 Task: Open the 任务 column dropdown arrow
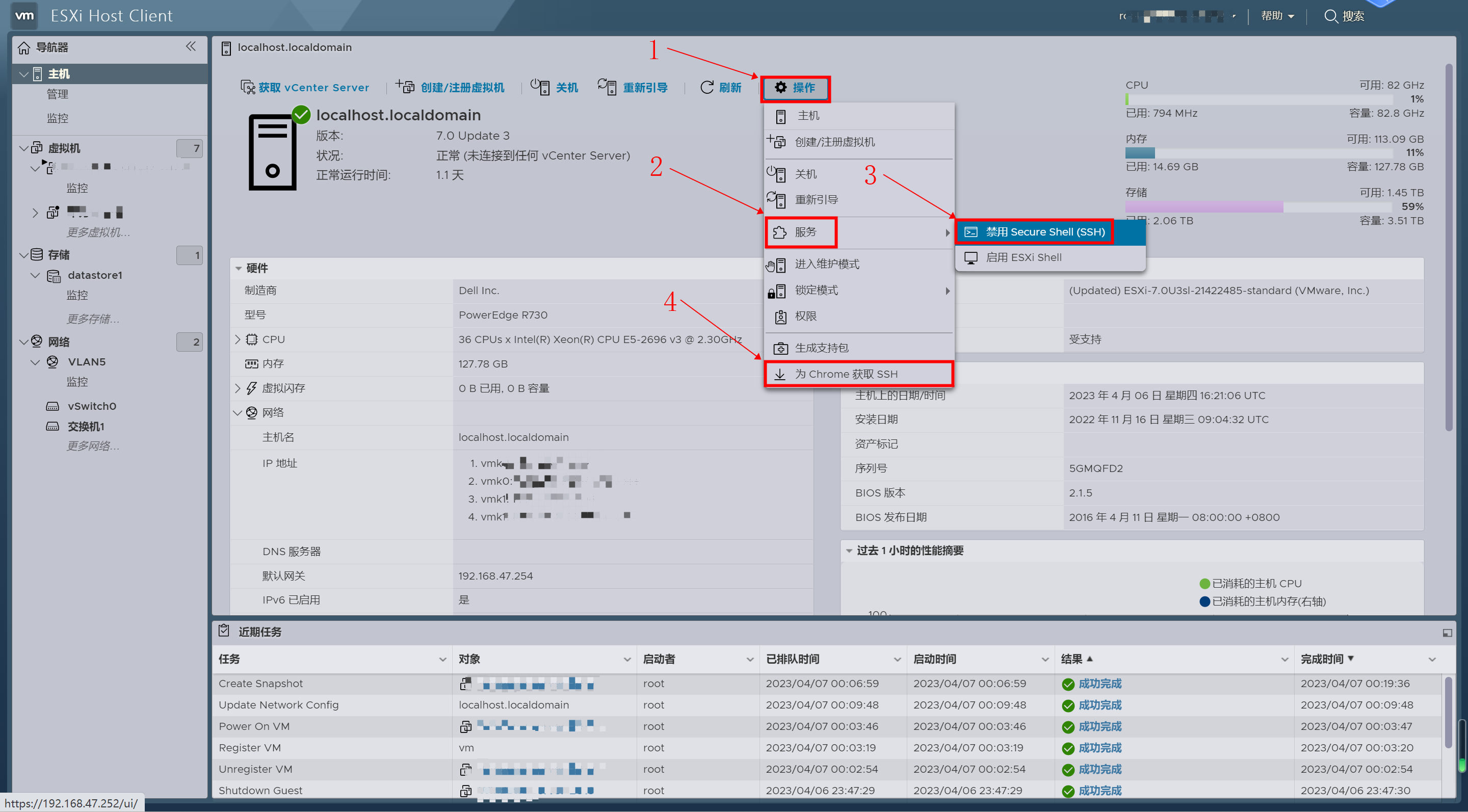pos(442,659)
